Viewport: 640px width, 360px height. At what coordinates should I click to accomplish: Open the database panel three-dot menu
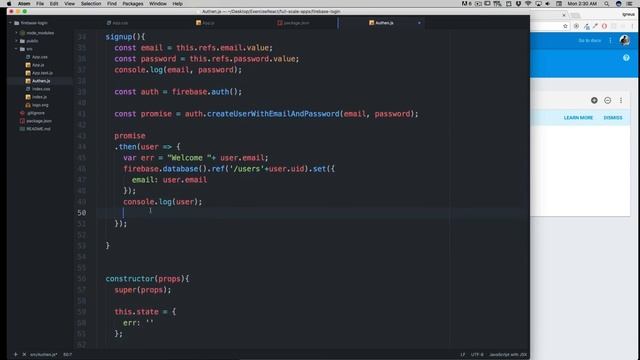click(621, 100)
